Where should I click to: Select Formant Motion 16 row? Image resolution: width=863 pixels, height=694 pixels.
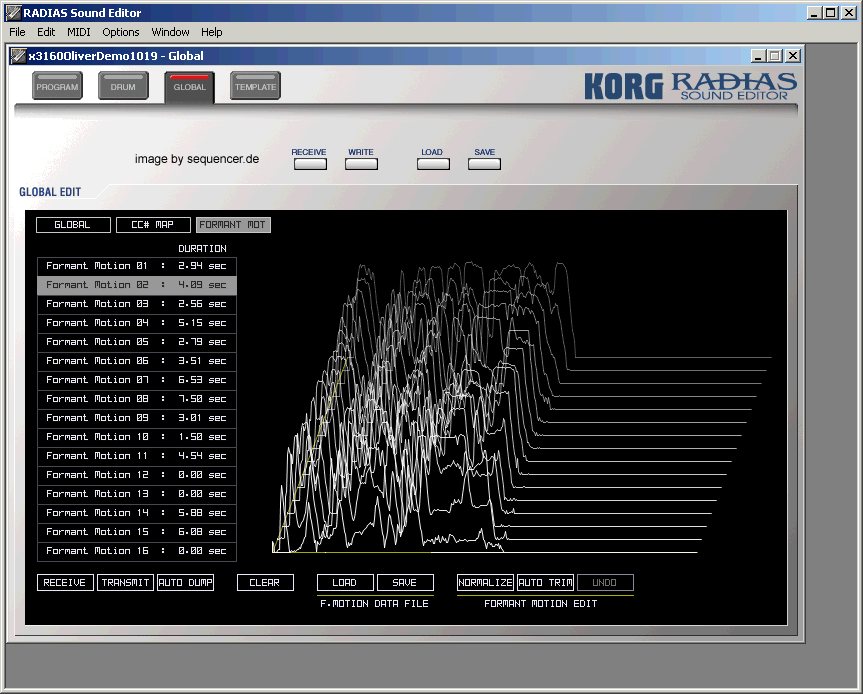point(137,551)
